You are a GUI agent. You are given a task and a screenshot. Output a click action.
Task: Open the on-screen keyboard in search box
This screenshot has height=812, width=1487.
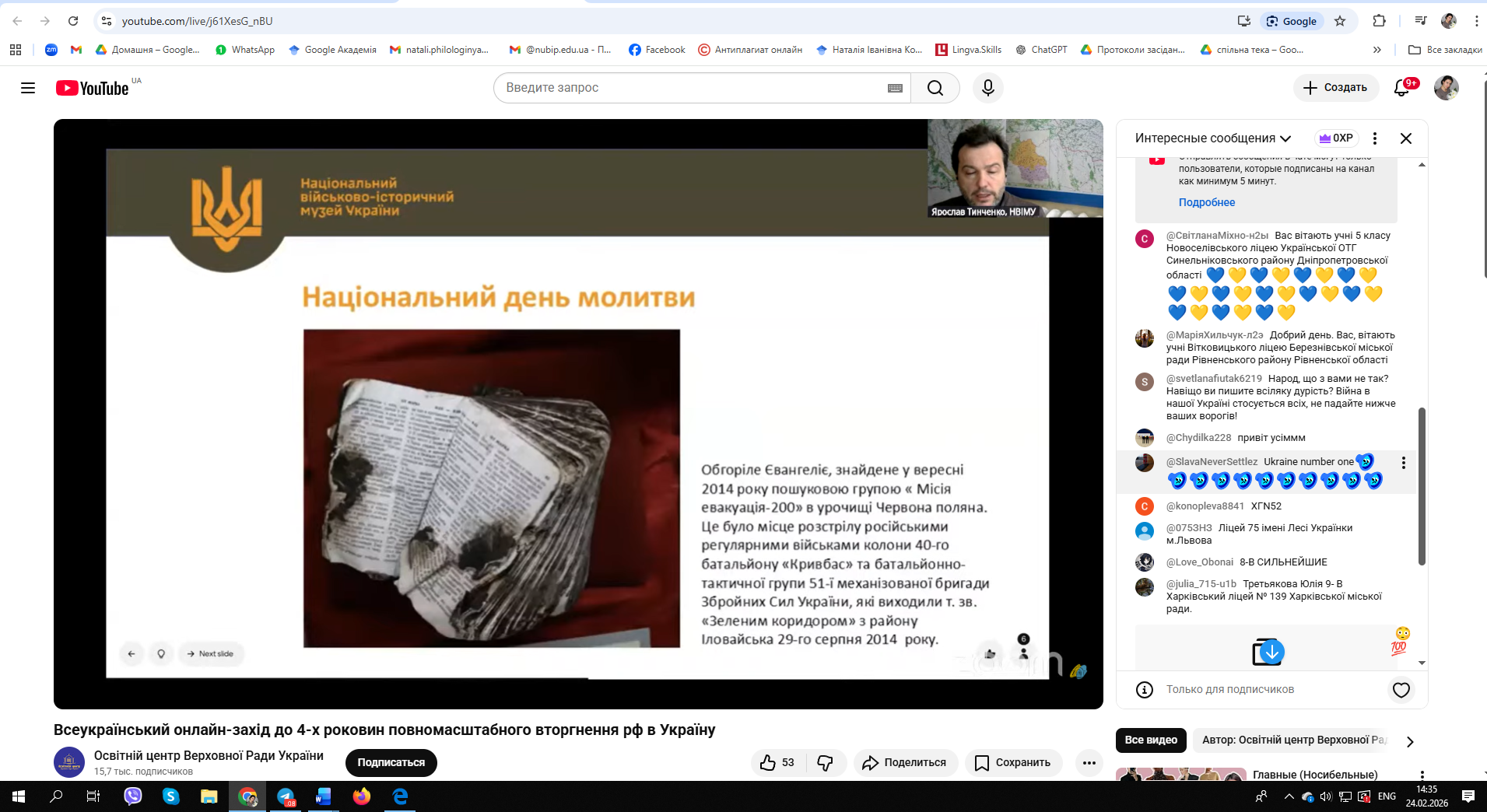[x=895, y=88]
